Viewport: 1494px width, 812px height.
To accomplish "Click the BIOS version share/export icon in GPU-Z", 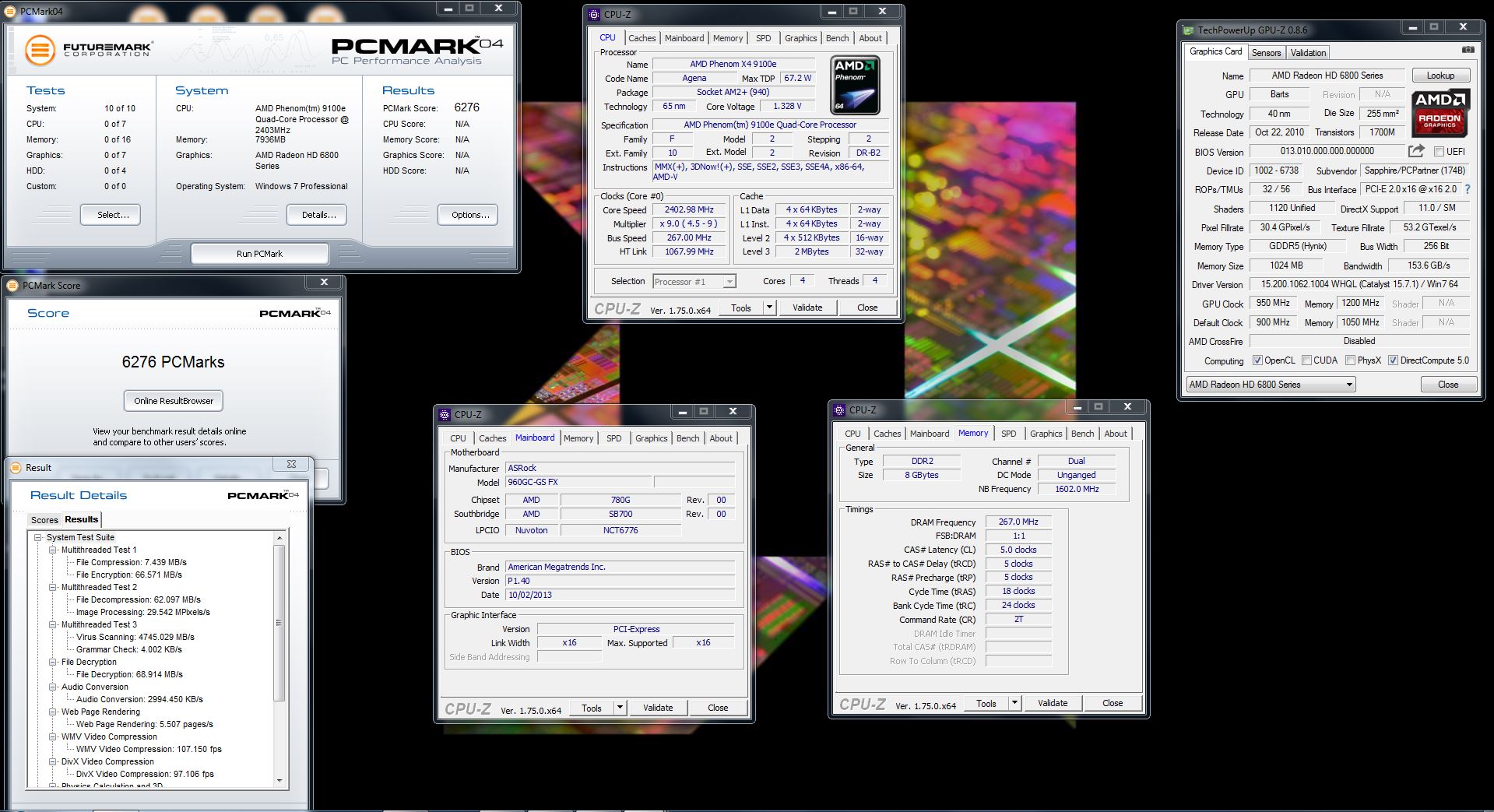I will click(x=1416, y=151).
